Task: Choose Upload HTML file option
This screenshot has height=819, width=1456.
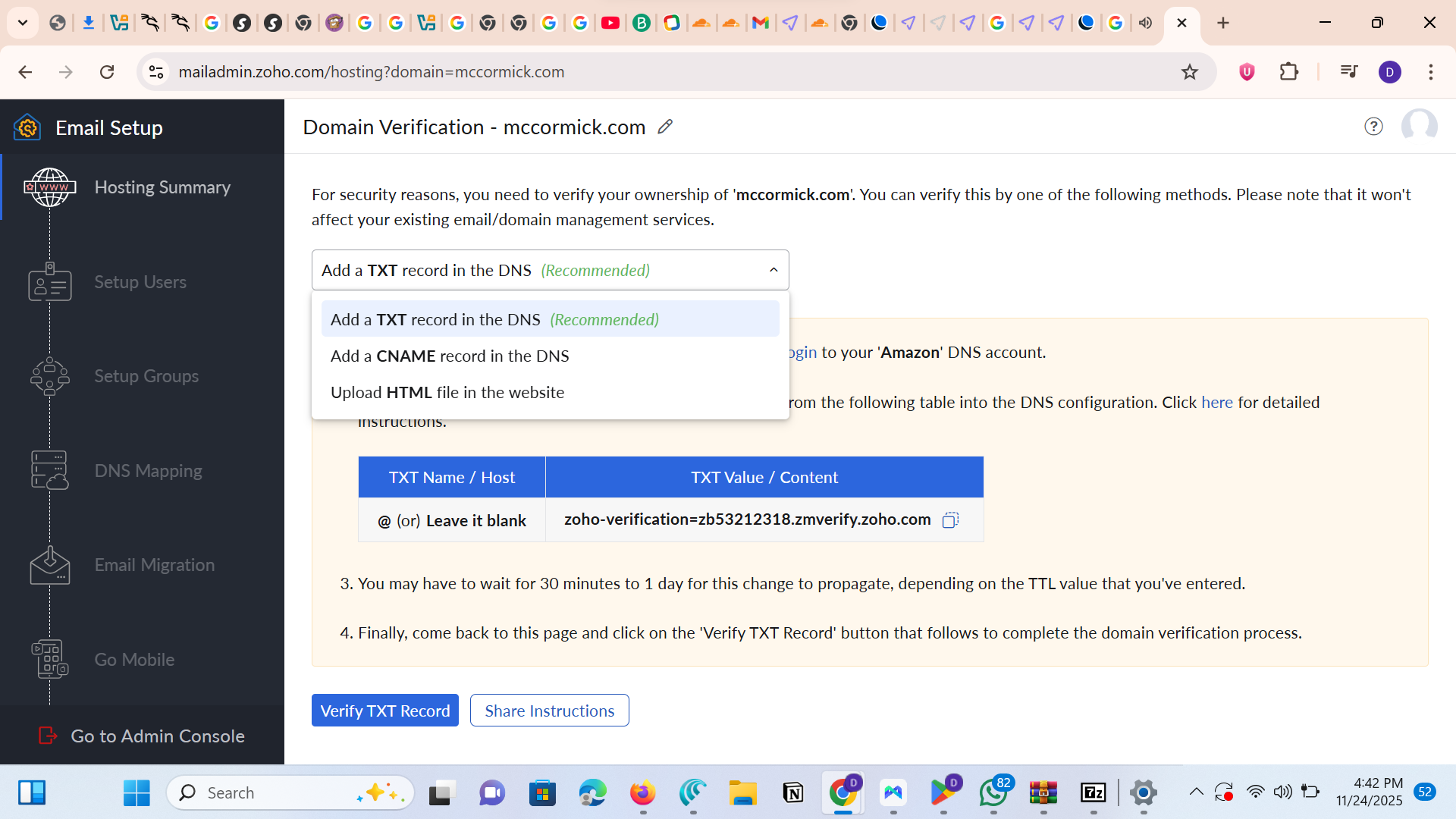Action: click(x=551, y=392)
